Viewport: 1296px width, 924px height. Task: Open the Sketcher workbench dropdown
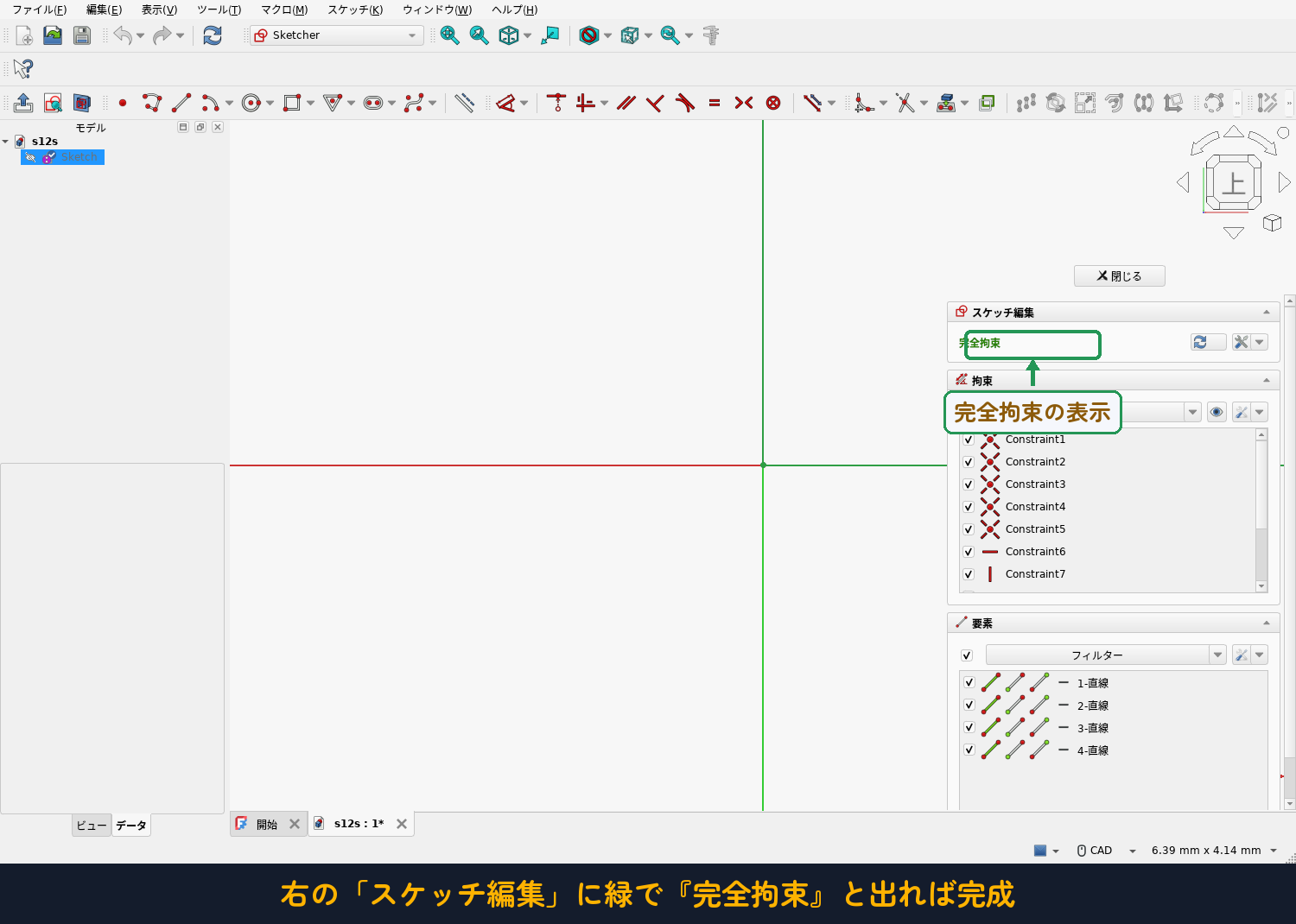337,35
